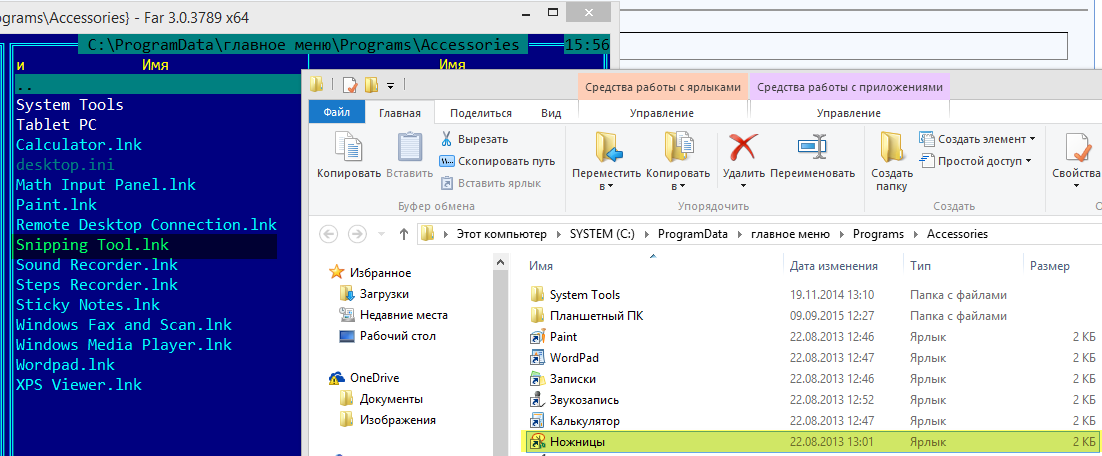Click the Свойства icon with checkmark
The width and height of the screenshot is (1102, 456).
(1077, 148)
